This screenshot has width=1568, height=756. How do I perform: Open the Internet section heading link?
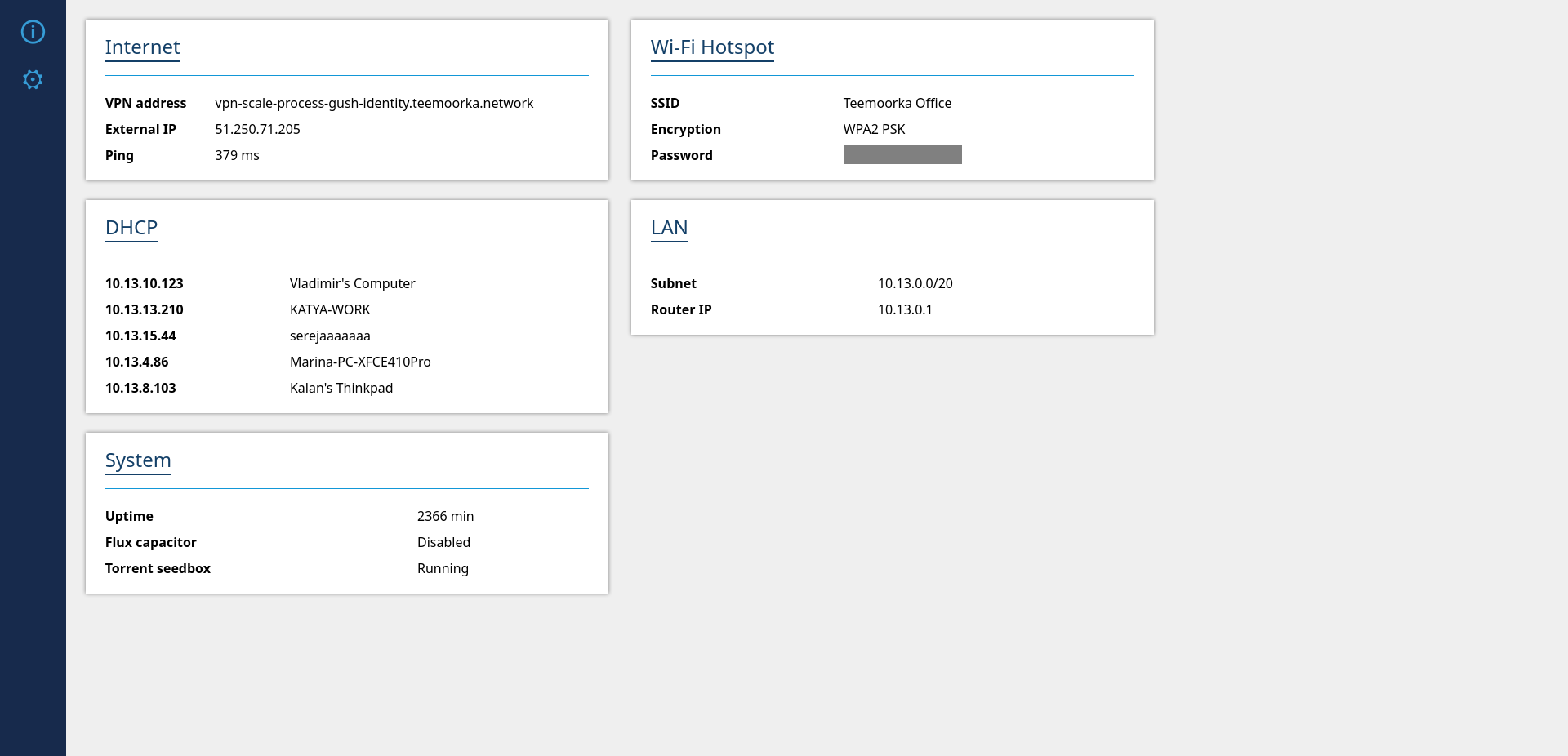[142, 47]
